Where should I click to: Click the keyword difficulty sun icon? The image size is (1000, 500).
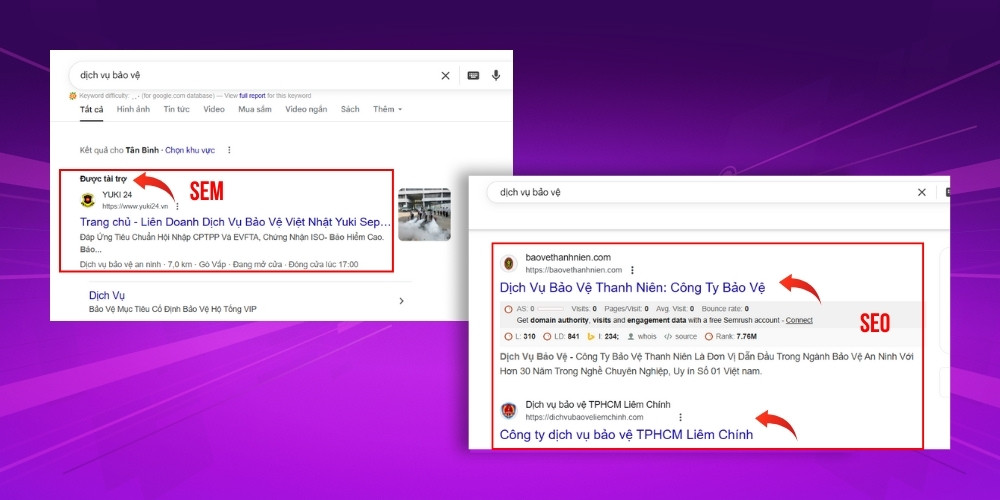73,96
